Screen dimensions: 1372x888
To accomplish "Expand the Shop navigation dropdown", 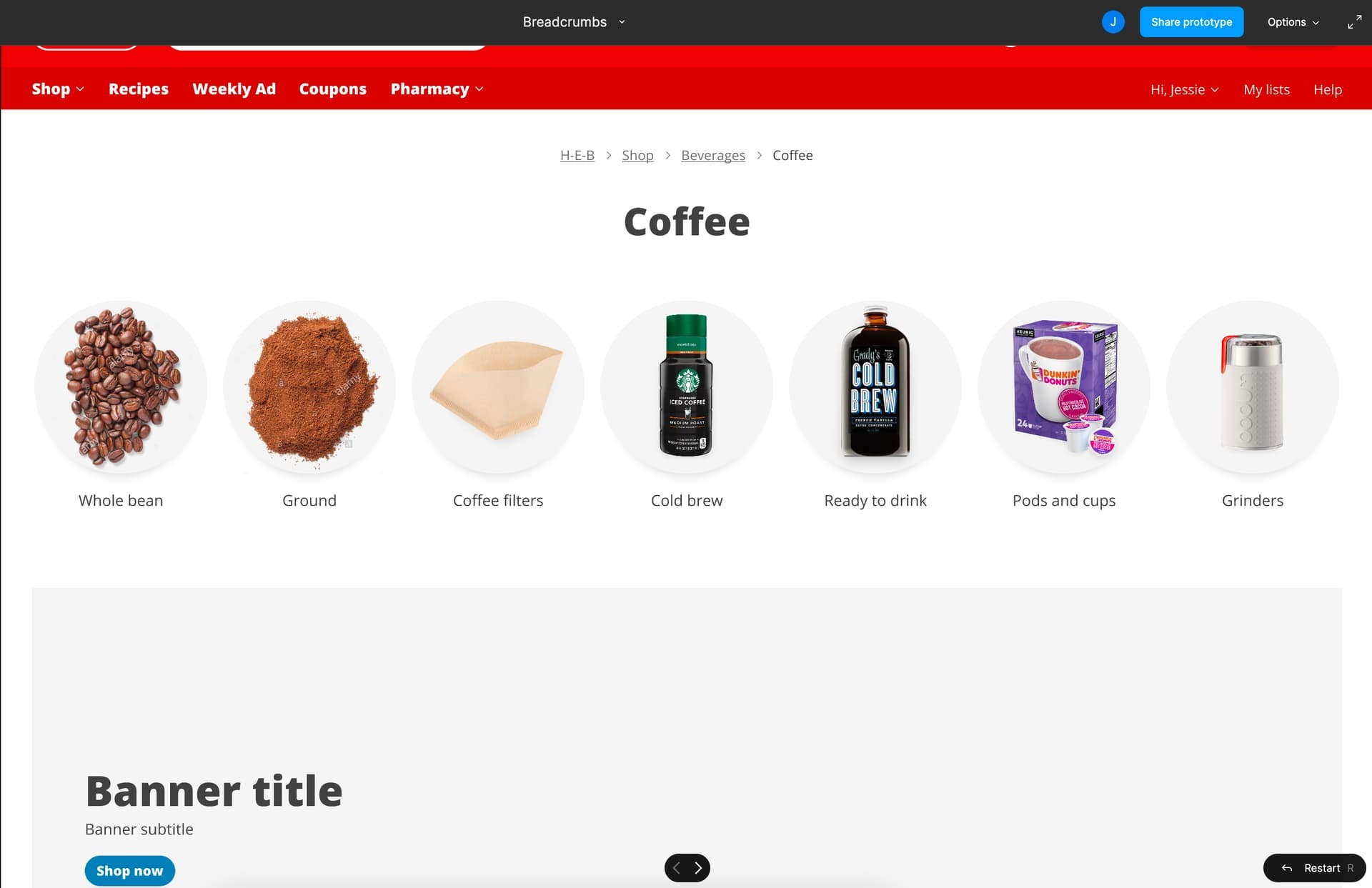I will pyautogui.click(x=57, y=89).
